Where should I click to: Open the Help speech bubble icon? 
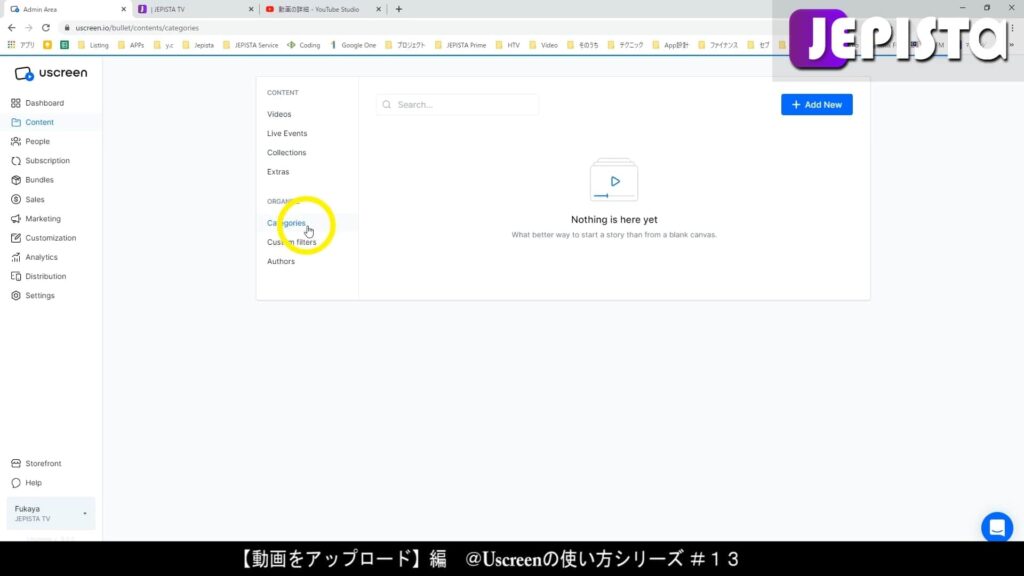click(x=16, y=483)
